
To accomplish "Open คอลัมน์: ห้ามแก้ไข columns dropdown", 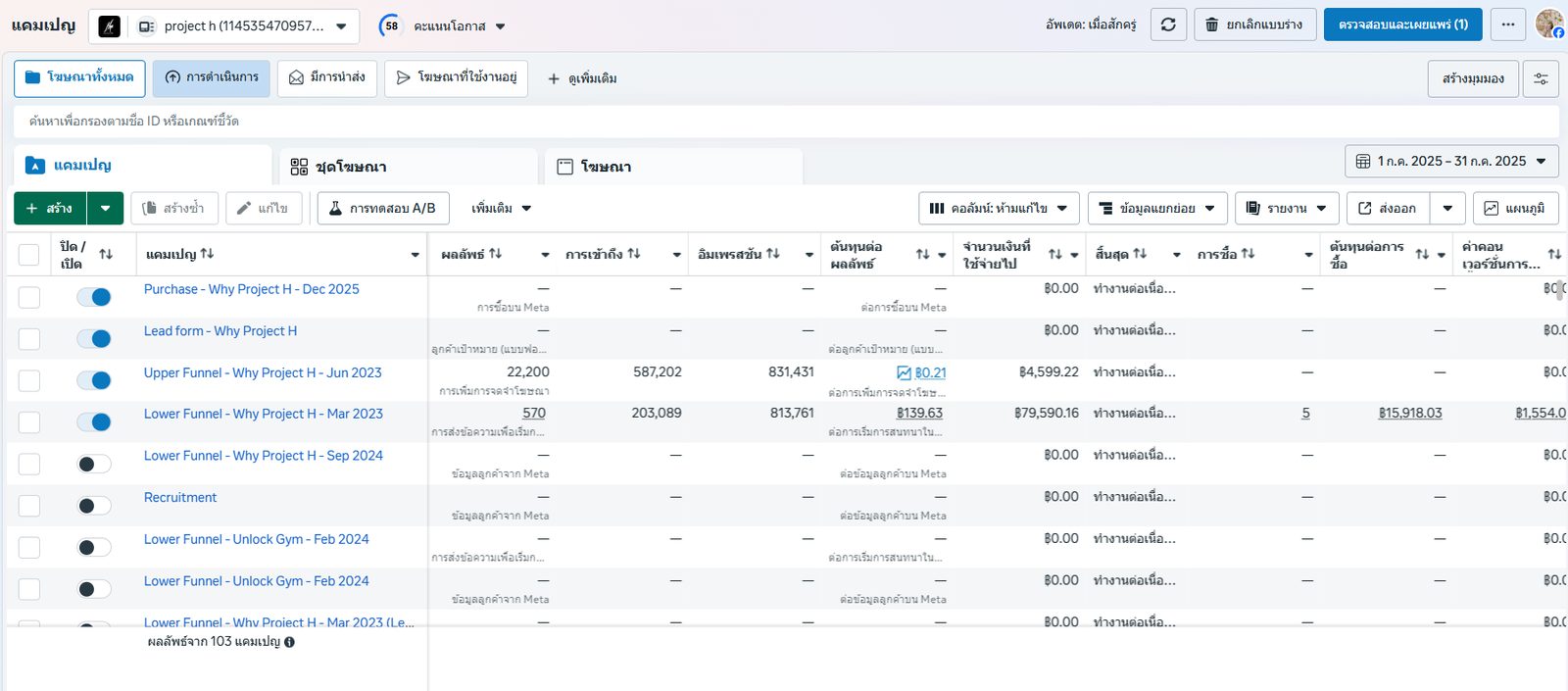I will pos(999,209).
